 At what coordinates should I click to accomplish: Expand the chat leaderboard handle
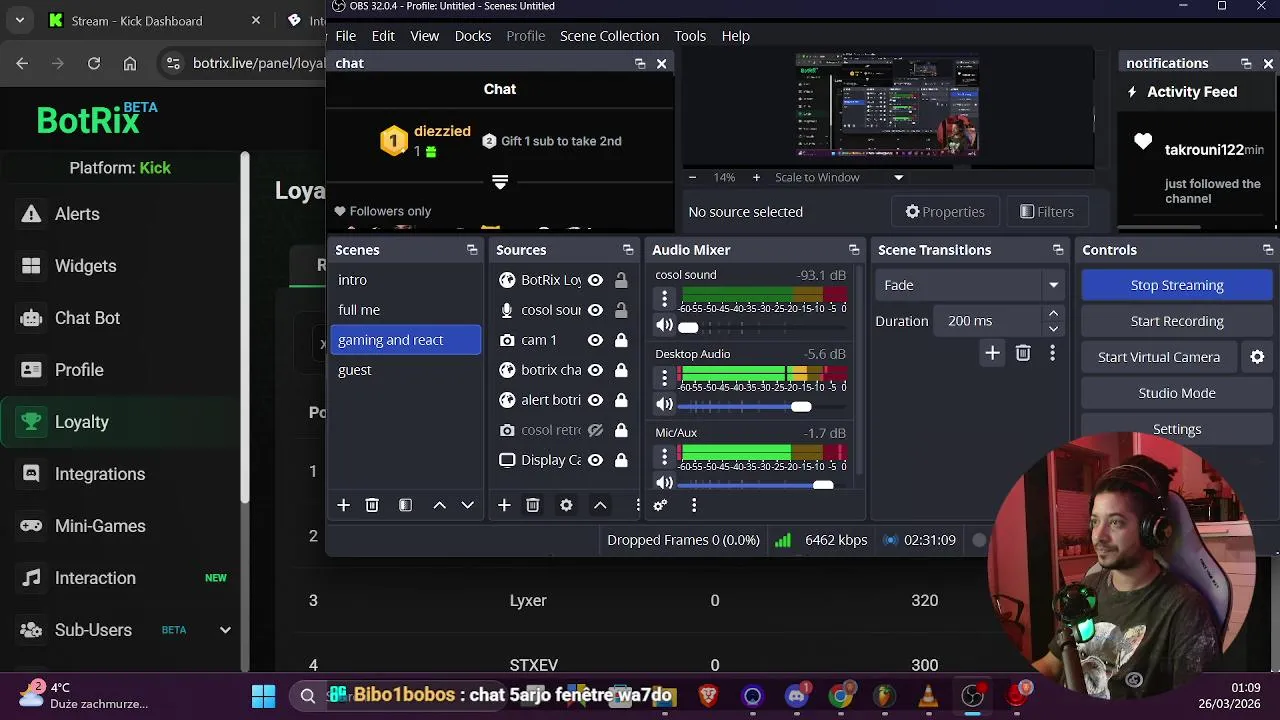pyautogui.click(x=500, y=181)
